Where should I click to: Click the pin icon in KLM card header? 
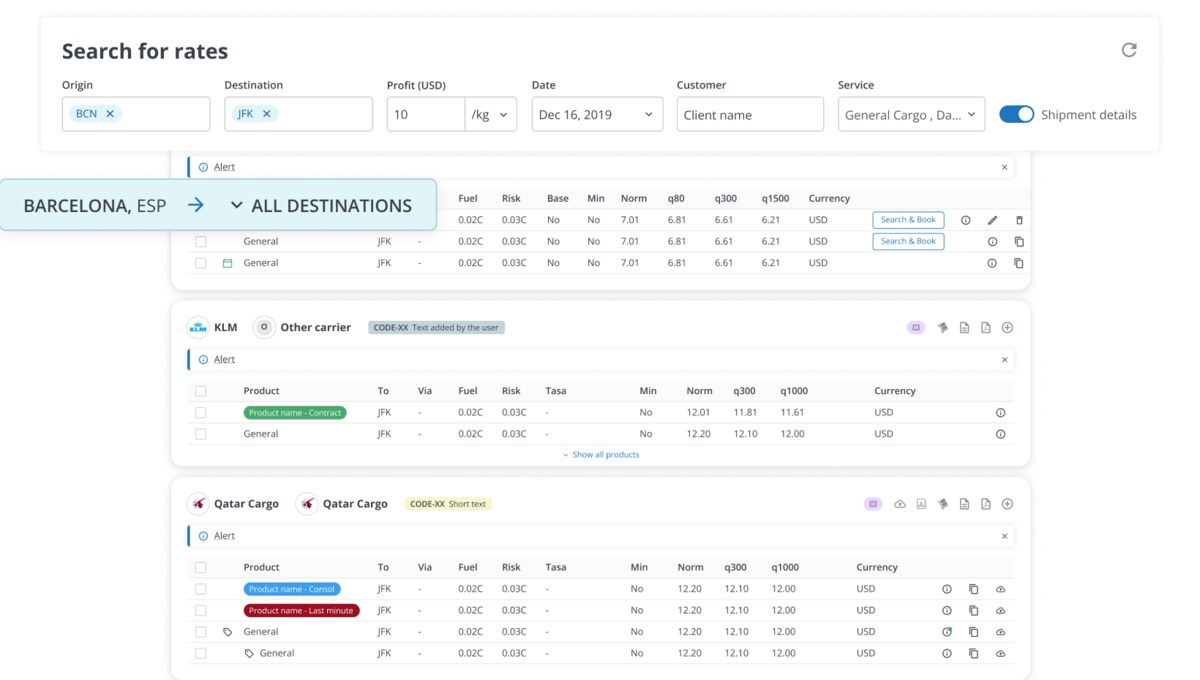coord(943,328)
